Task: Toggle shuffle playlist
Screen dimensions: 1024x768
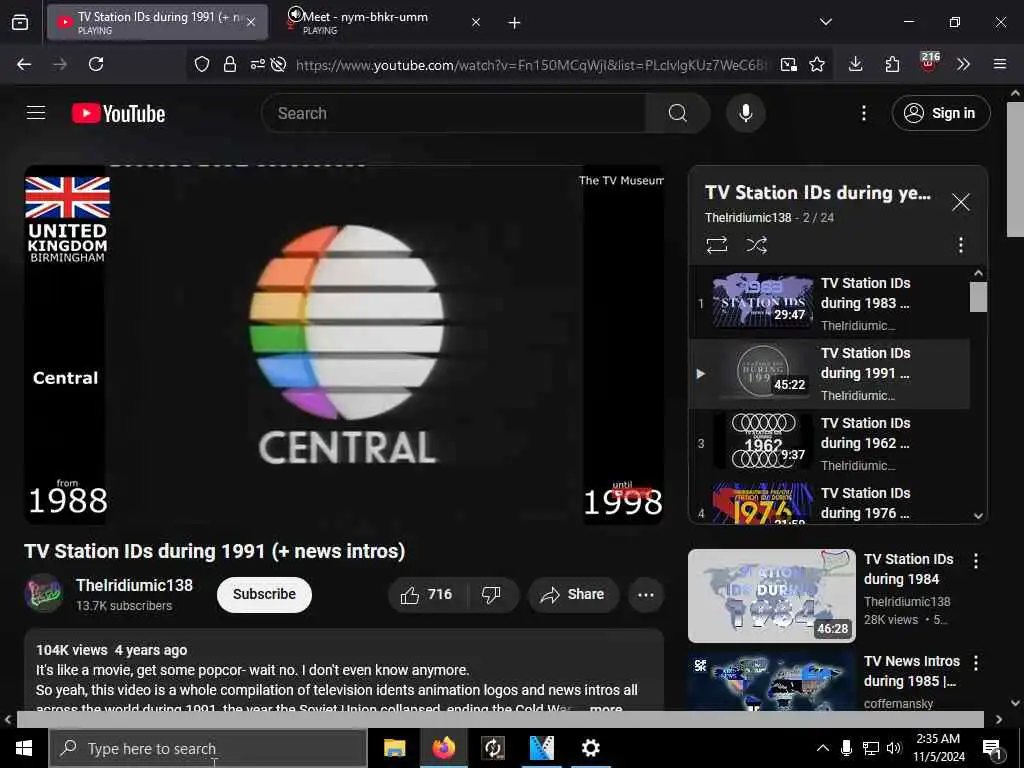Action: (756, 245)
